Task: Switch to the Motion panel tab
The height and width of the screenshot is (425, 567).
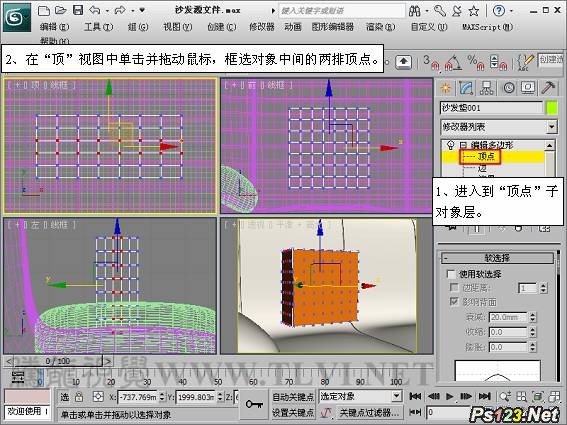Action: [x=508, y=88]
